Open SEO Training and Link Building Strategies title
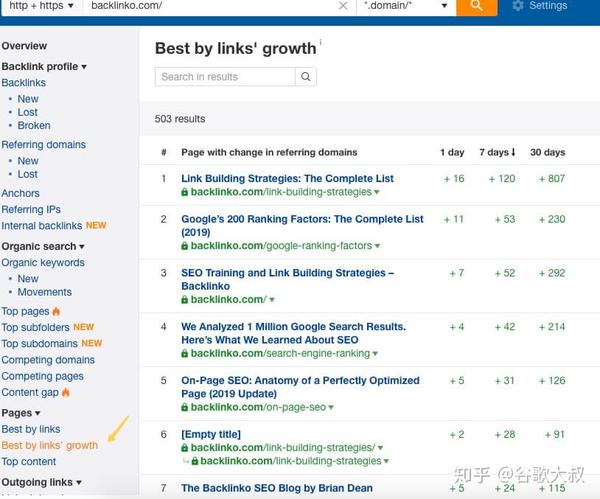The width and height of the screenshot is (600, 499). coord(288,279)
